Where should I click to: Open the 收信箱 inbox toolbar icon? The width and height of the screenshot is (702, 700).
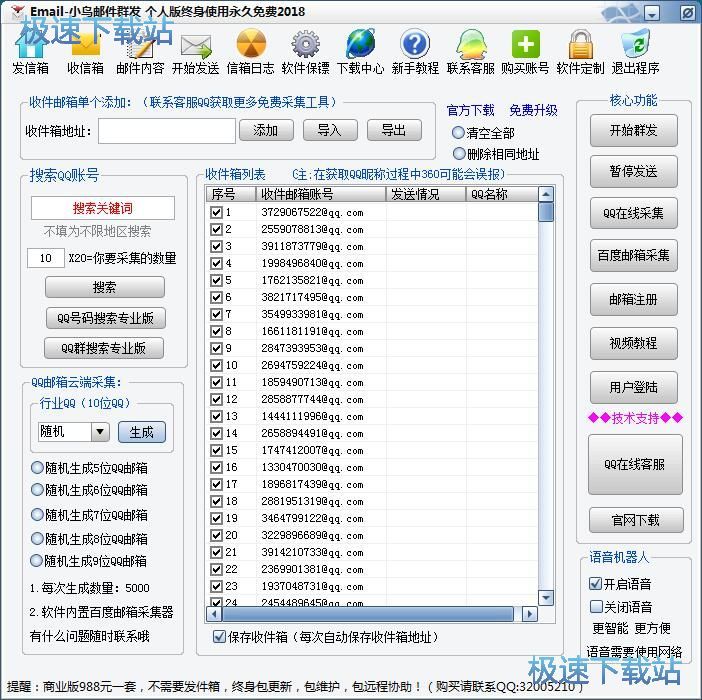pos(85,52)
